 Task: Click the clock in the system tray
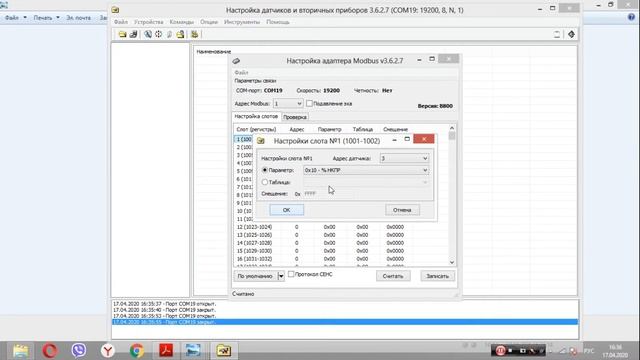(x=616, y=351)
